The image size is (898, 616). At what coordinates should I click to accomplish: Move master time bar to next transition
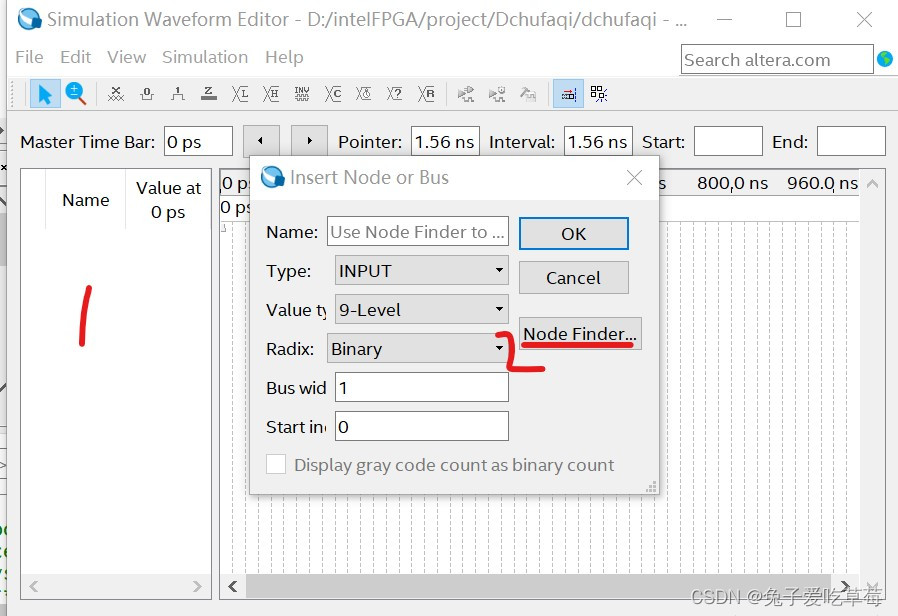click(x=309, y=140)
